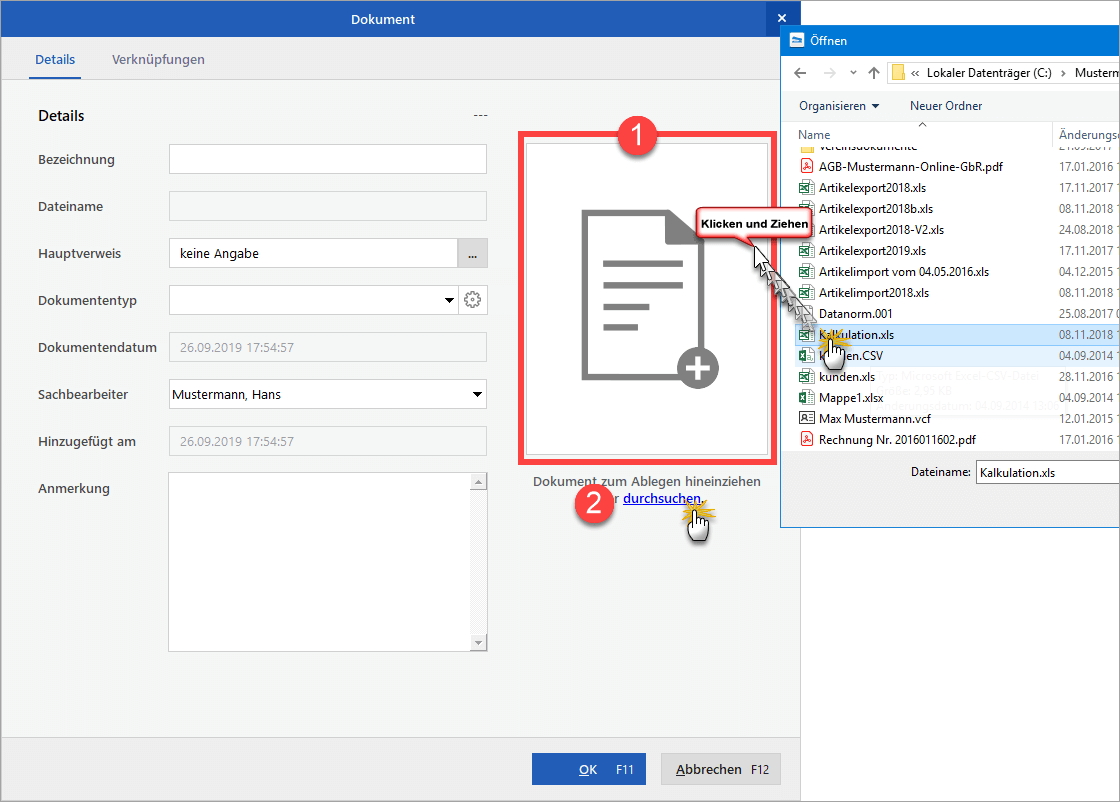The width and height of the screenshot is (1120, 802).
Task: Click the Hauptverweis field 'keine Angabe'
Action: click(313, 254)
